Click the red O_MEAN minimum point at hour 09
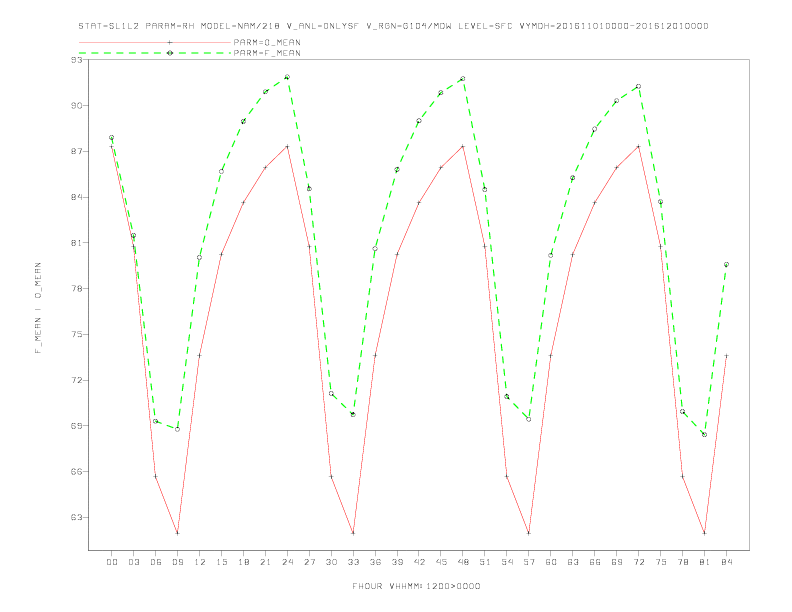The width and height of the screenshot is (792, 612). [x=177, y=533]
